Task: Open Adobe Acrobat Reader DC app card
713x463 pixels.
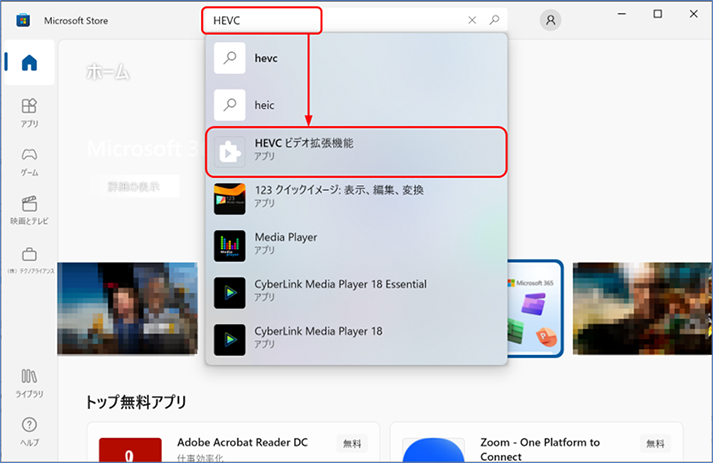Action: [x=233, y=443]
